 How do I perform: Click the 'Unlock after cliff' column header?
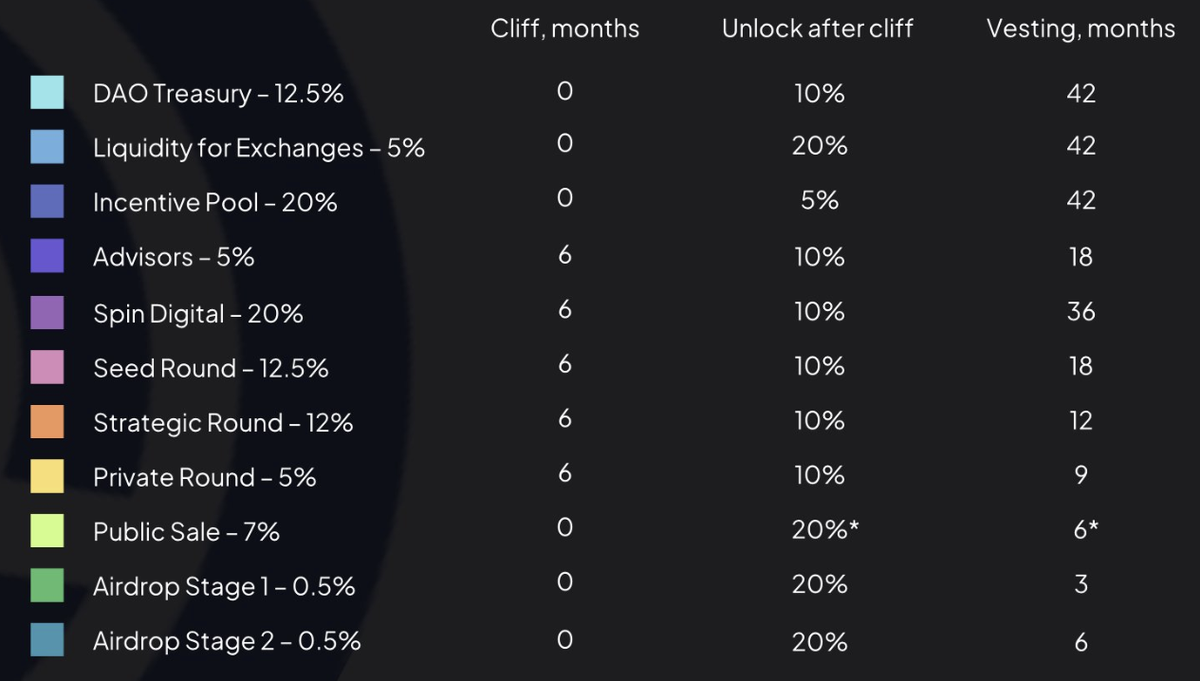tap(817, 29)
